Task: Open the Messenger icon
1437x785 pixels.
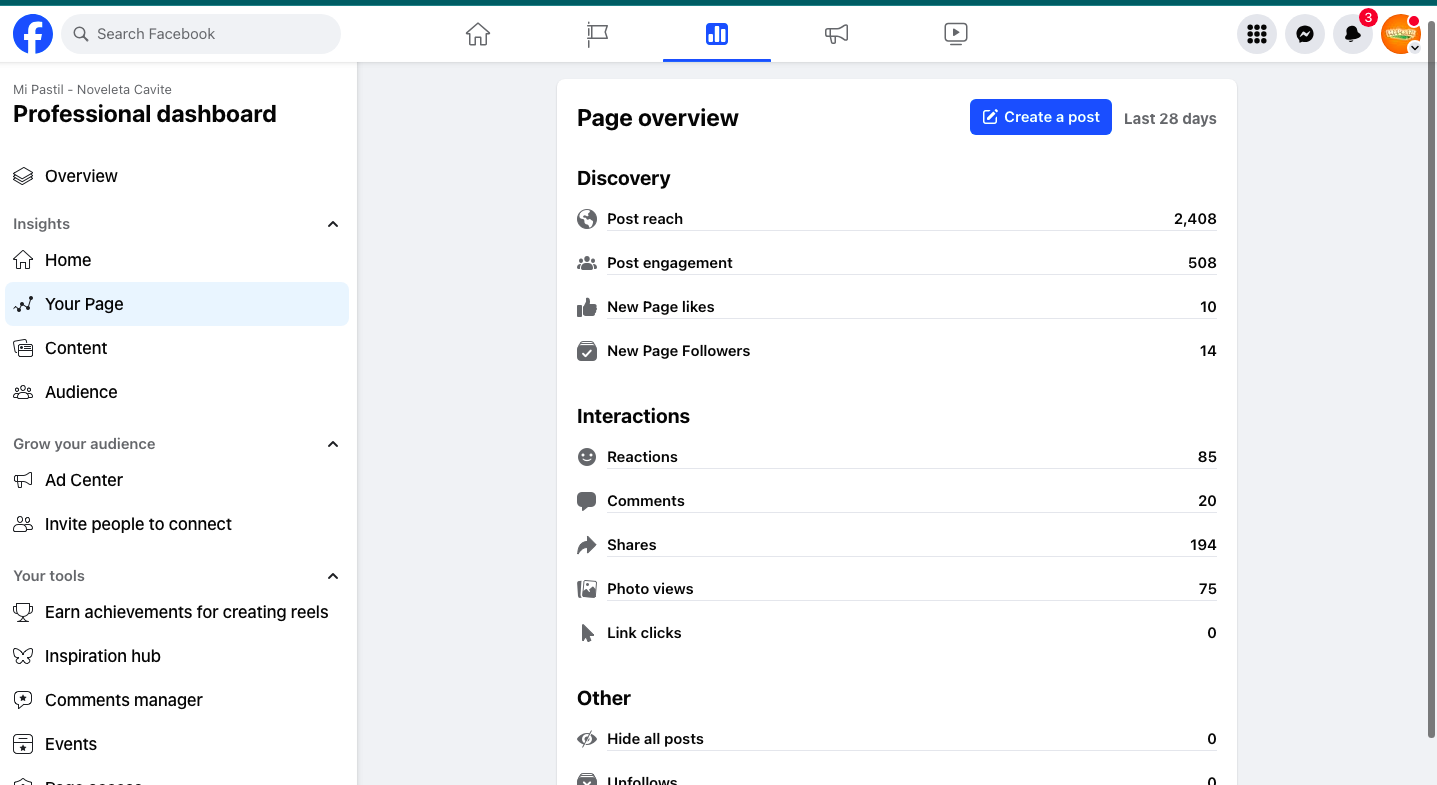Action: point(1305,34)
